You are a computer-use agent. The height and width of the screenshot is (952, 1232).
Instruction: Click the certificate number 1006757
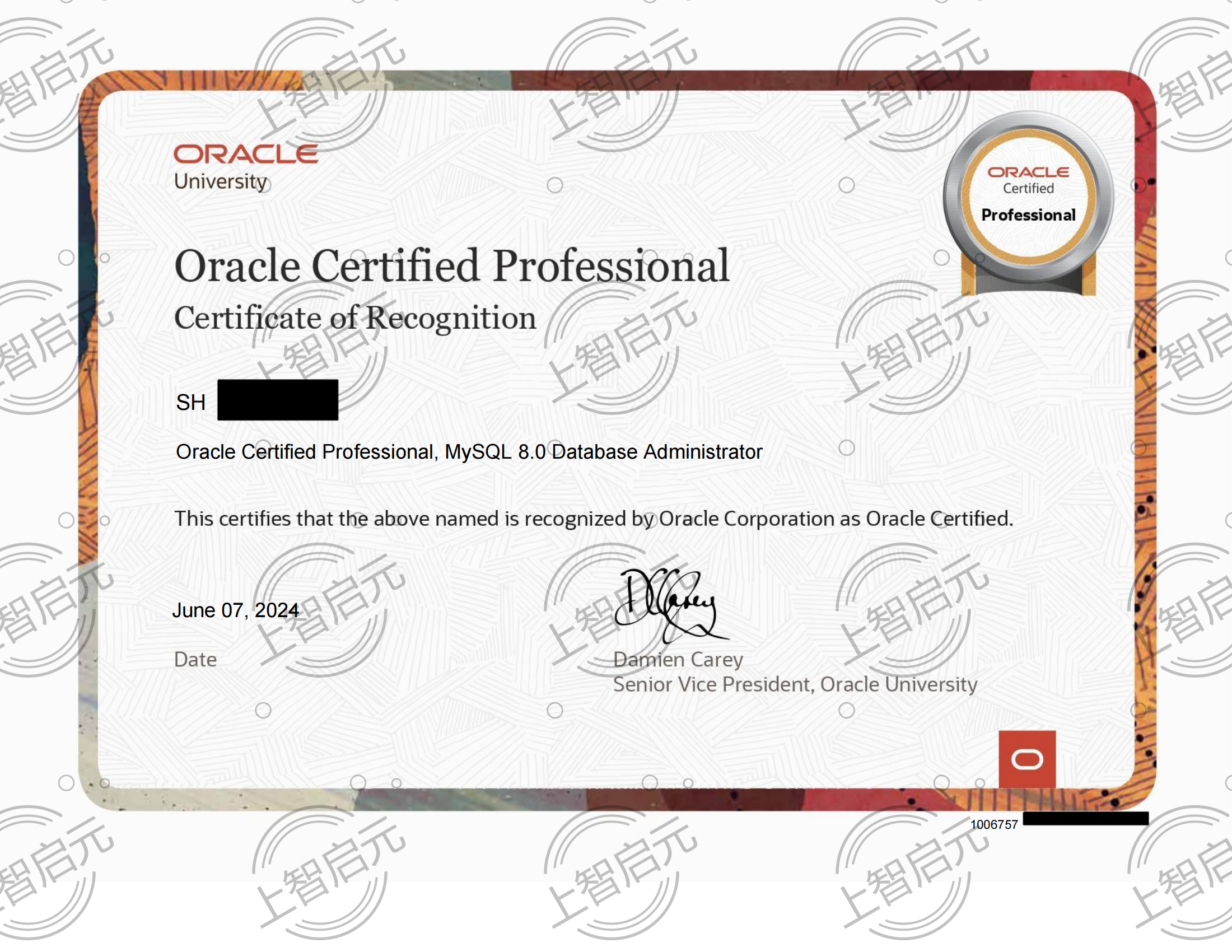[993, 824]
